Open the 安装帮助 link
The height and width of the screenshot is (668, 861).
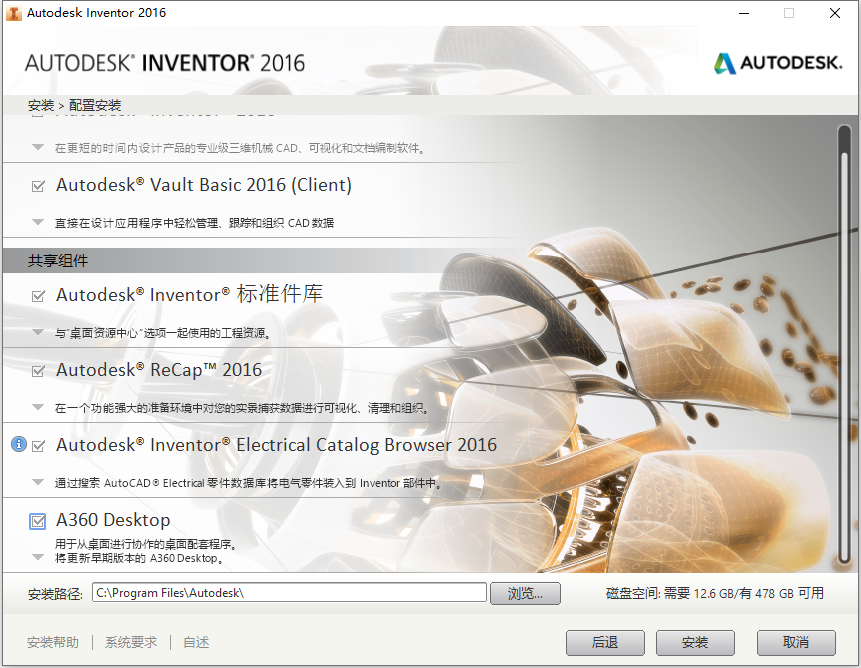click(x=53, y=642)
